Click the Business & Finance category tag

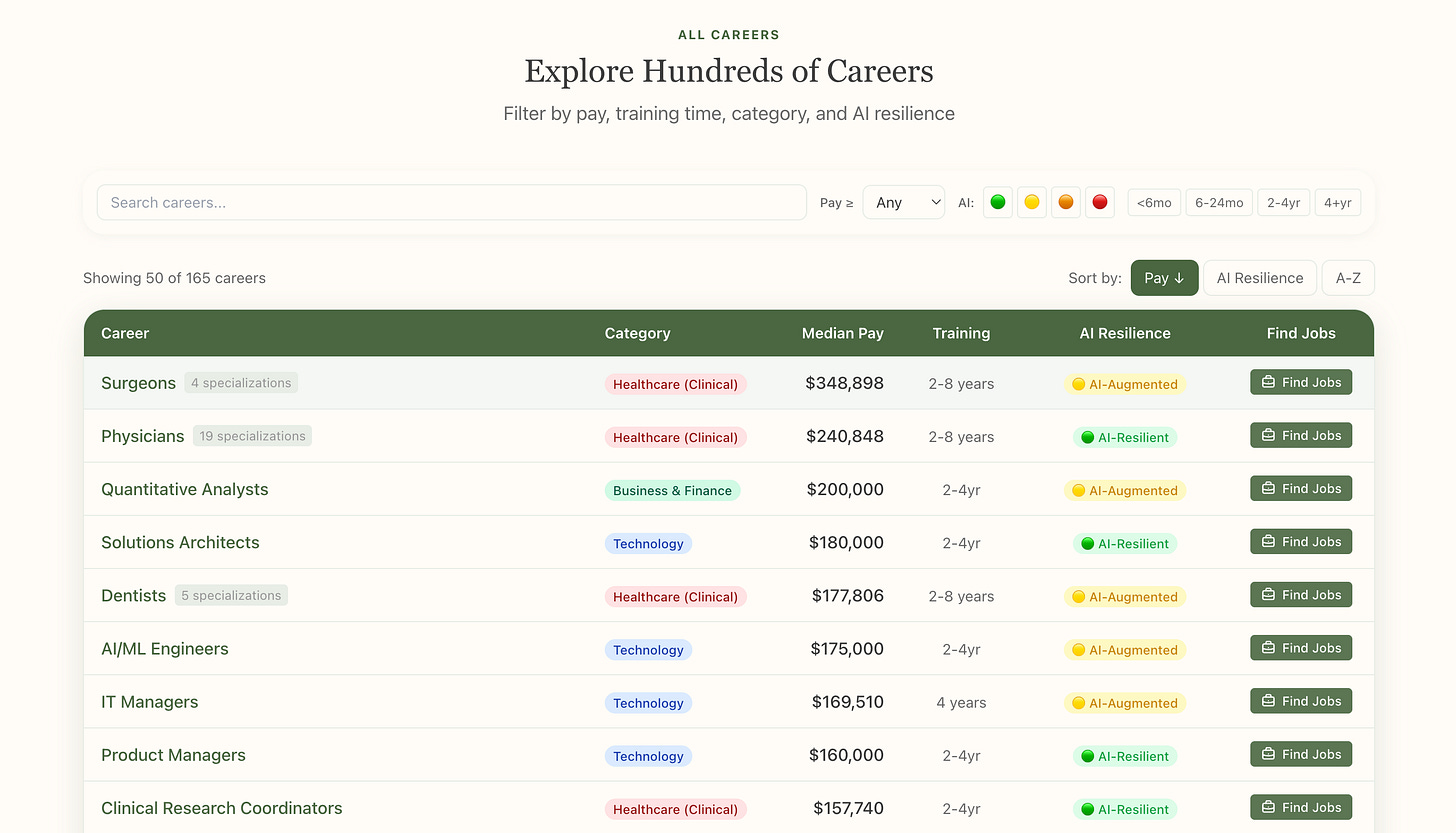tap(672, 490)
